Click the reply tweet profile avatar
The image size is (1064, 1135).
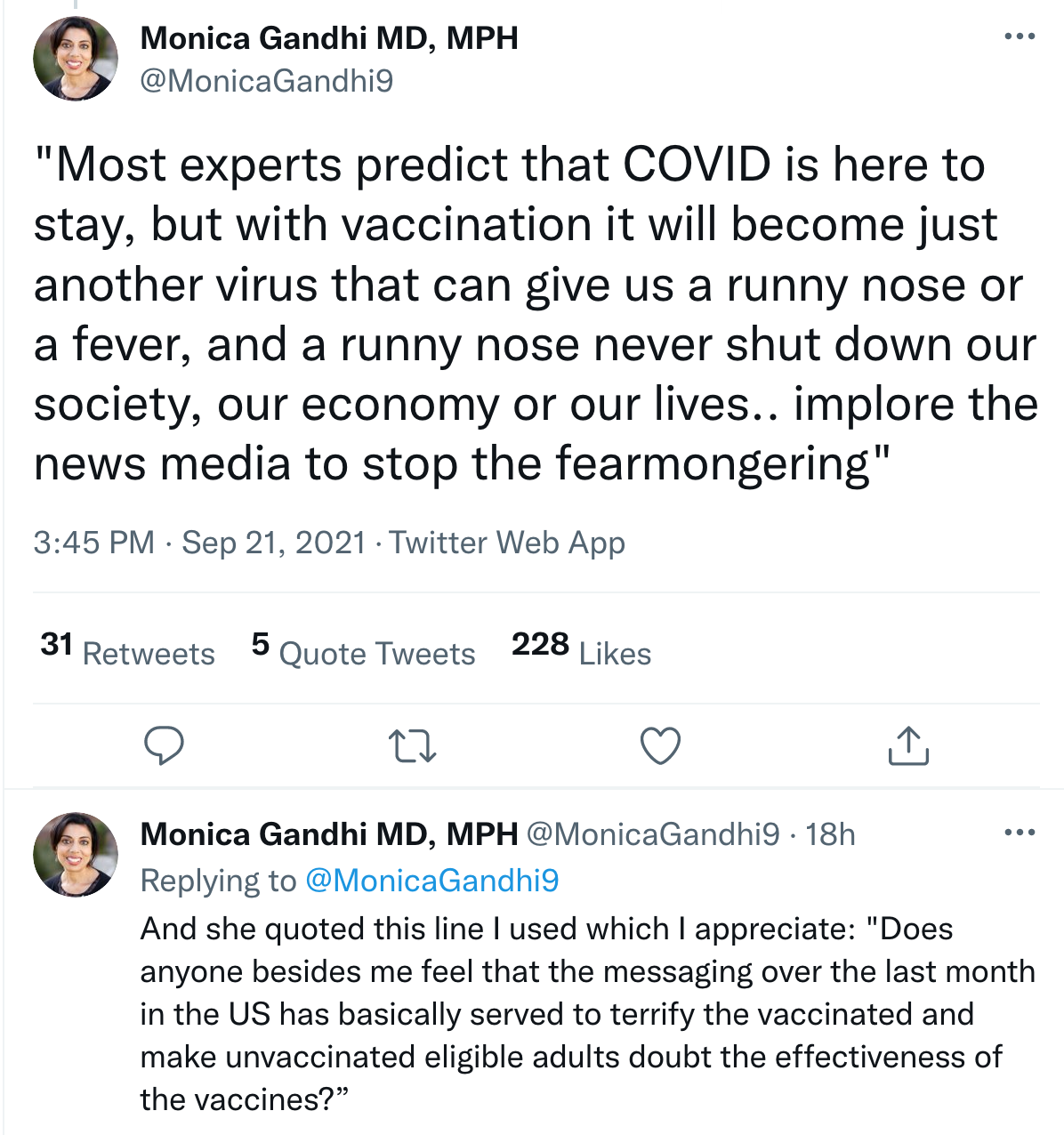pos(76,854)
